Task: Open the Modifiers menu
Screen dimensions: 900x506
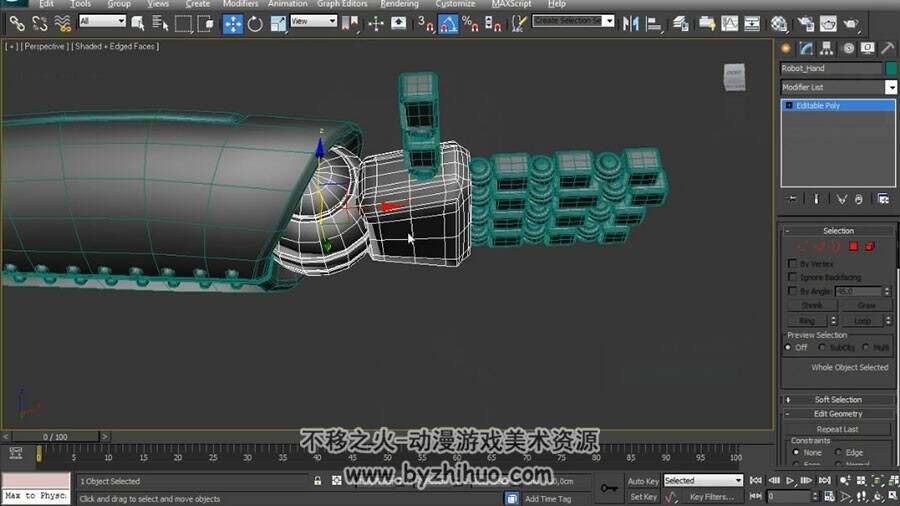Action: pyautogui.click(x=240, y=4)
